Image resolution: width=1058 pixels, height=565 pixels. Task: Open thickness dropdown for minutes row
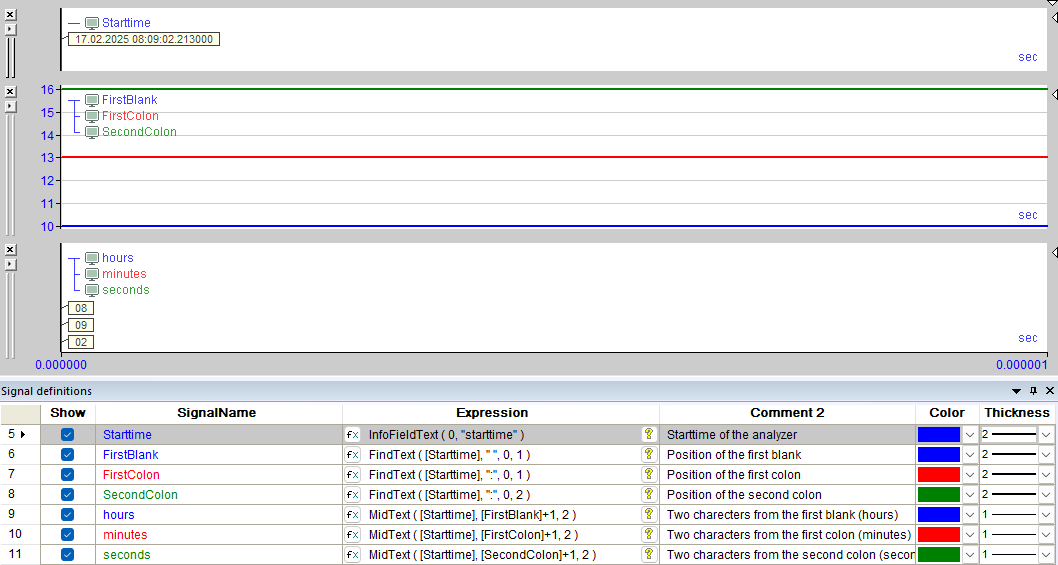1046,535
